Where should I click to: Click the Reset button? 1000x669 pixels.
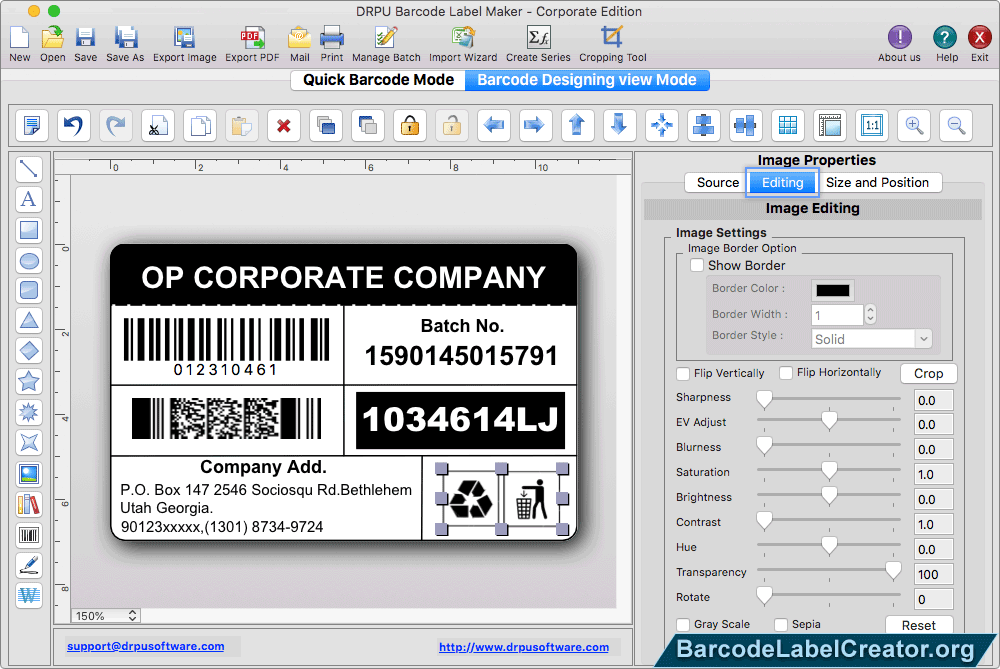[918, 625]
